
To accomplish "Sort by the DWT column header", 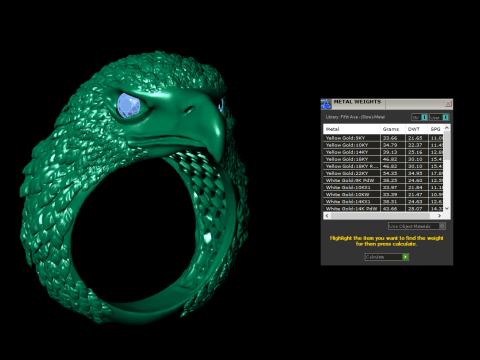I will coord(416,129).
